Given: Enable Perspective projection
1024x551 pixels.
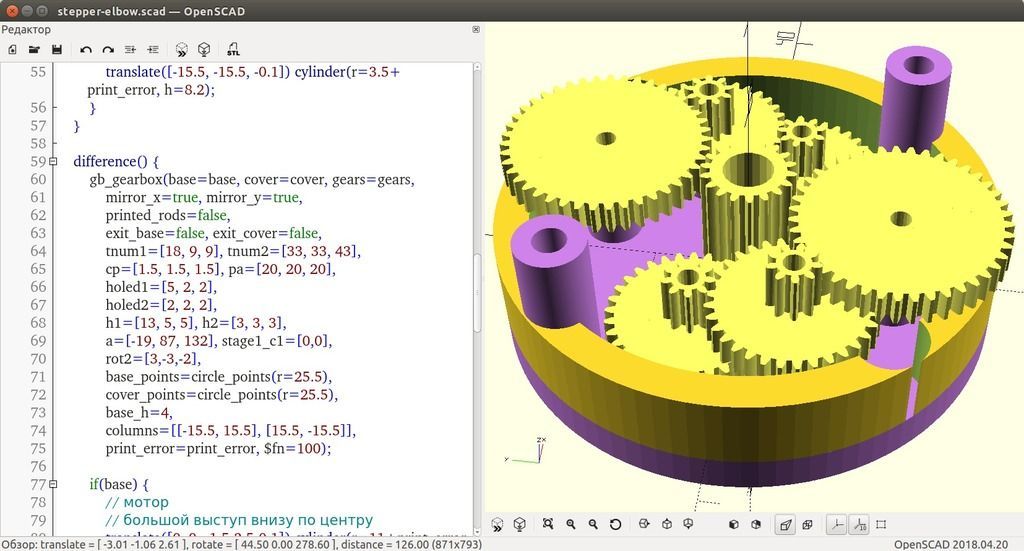Looking at the screenshot, I should click(785, 524).
